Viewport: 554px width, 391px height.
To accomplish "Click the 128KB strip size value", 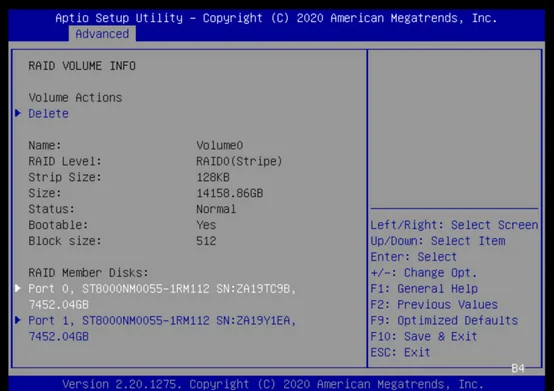I will (213, 177).
